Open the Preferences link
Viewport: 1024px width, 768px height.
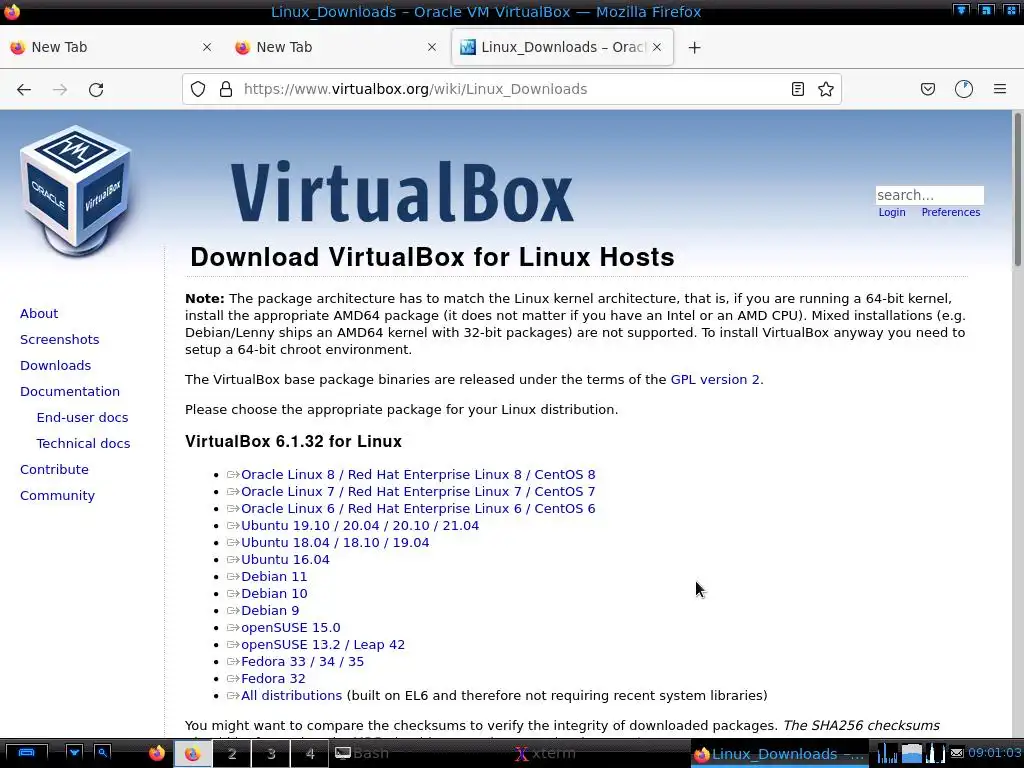[950, 212]
